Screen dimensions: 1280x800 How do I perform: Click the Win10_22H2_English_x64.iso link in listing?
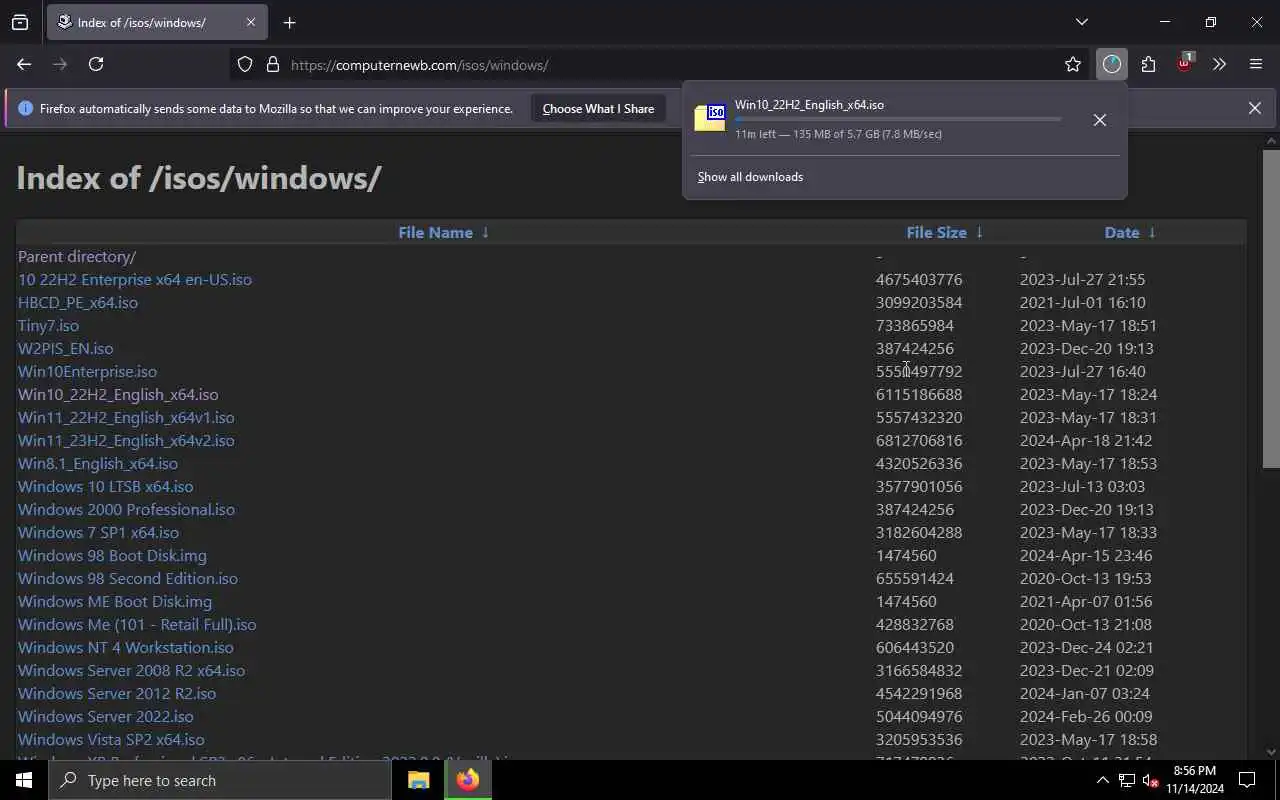click(x=118, y=395)
